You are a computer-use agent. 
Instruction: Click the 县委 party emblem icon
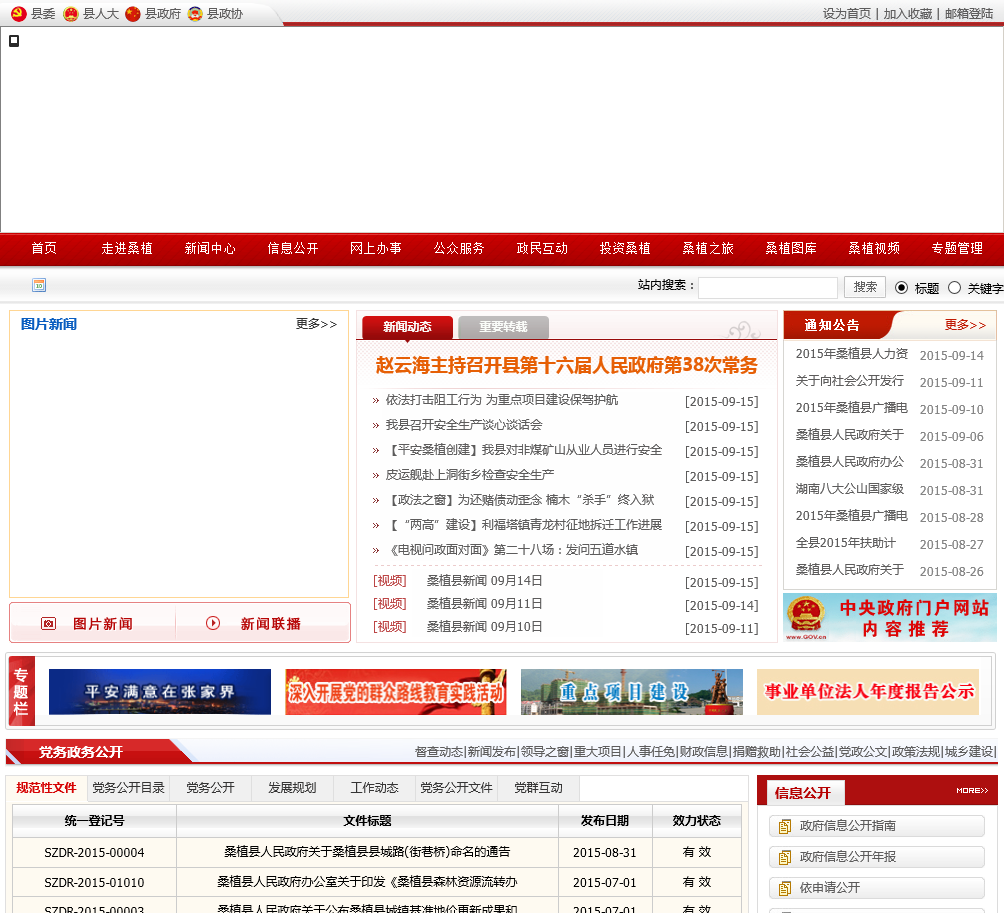[x=19, y=13]
